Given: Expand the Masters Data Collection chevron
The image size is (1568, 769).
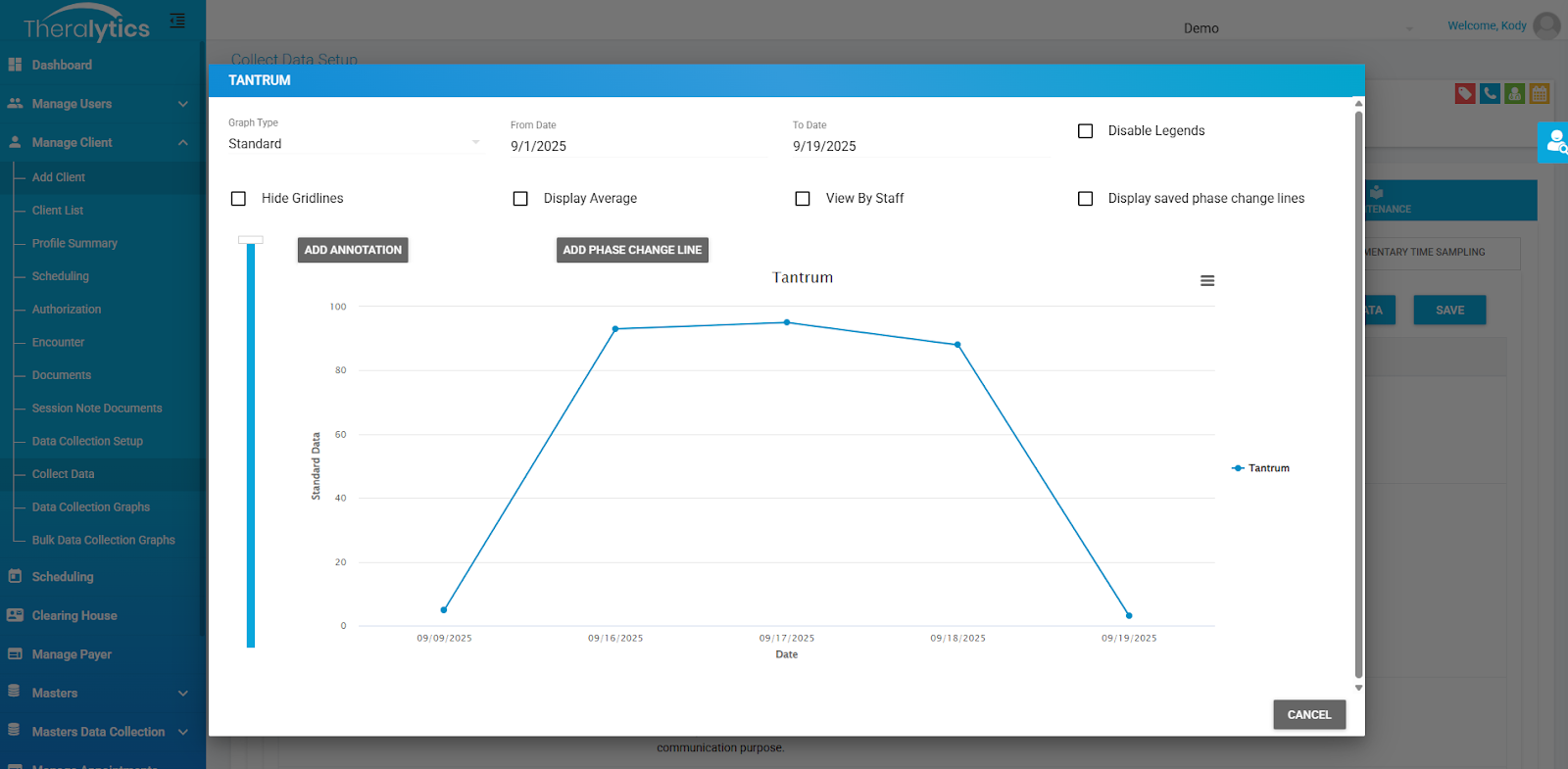Looking at the screenshot, I should pos(183,732).
